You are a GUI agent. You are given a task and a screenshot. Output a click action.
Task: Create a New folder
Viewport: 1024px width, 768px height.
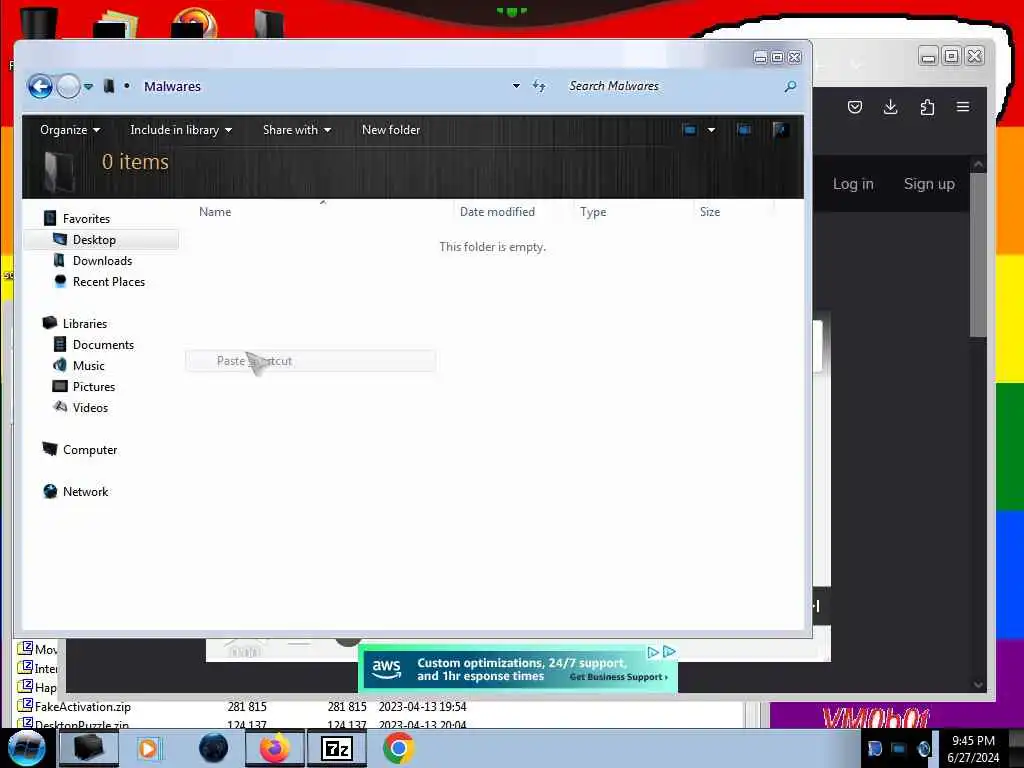pyautogui.click(x=391, y=129)
